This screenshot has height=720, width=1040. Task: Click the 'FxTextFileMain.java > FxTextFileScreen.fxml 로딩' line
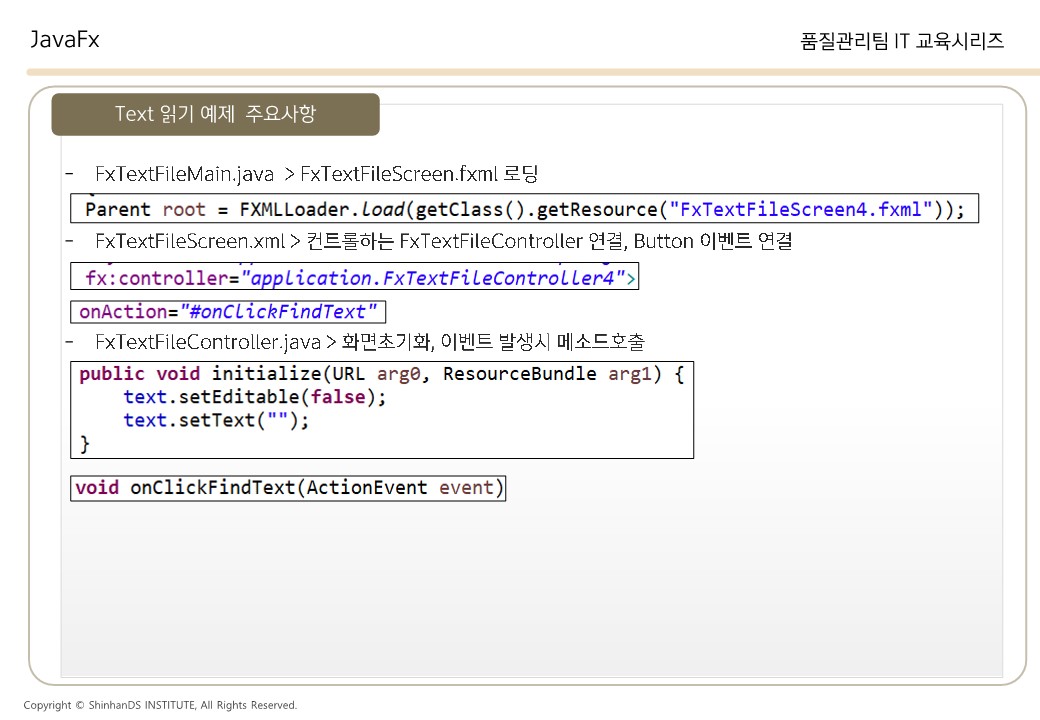click(316, 174)
